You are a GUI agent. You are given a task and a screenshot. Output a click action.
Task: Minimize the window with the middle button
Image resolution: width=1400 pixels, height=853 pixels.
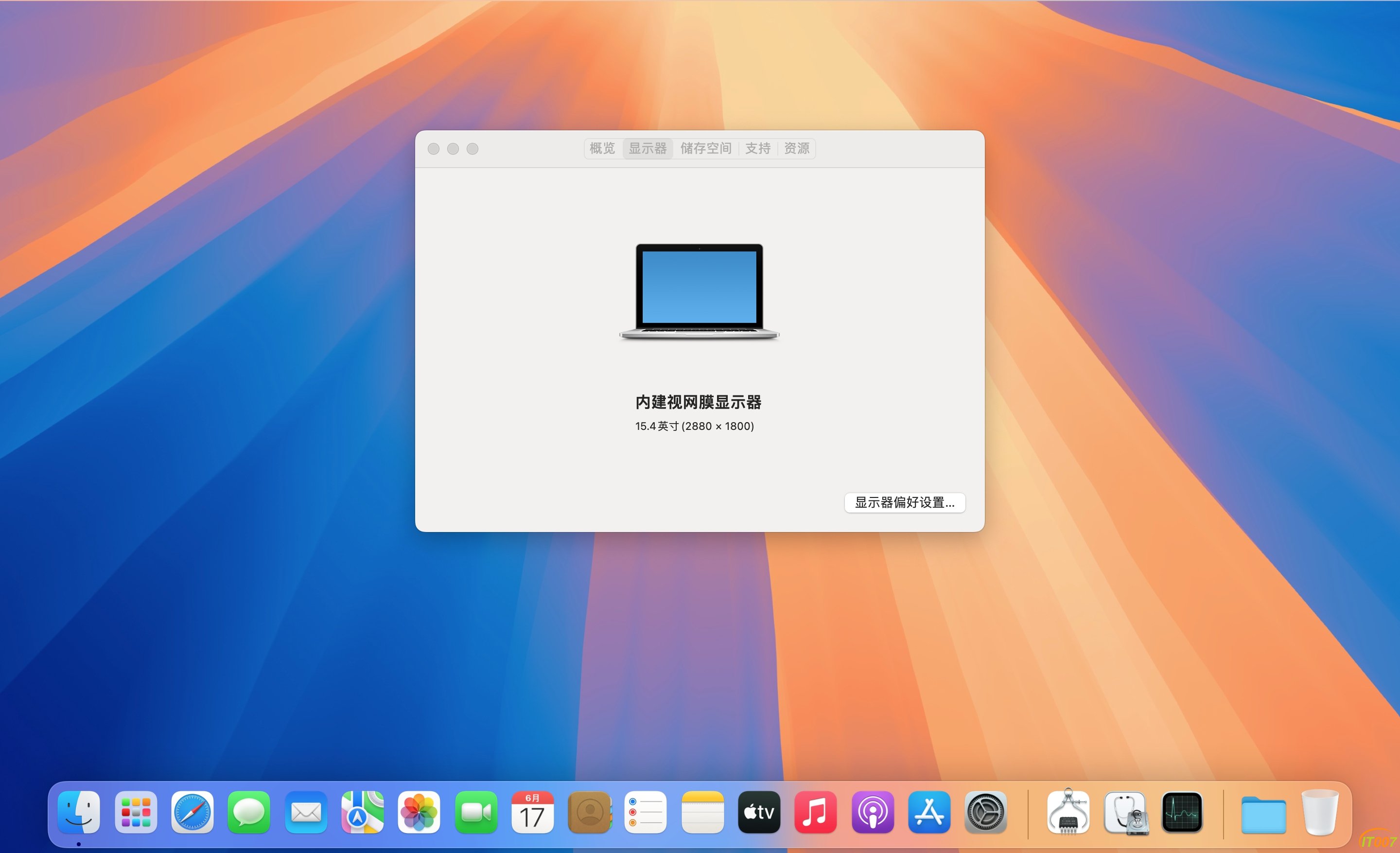[x=453, y=149]
